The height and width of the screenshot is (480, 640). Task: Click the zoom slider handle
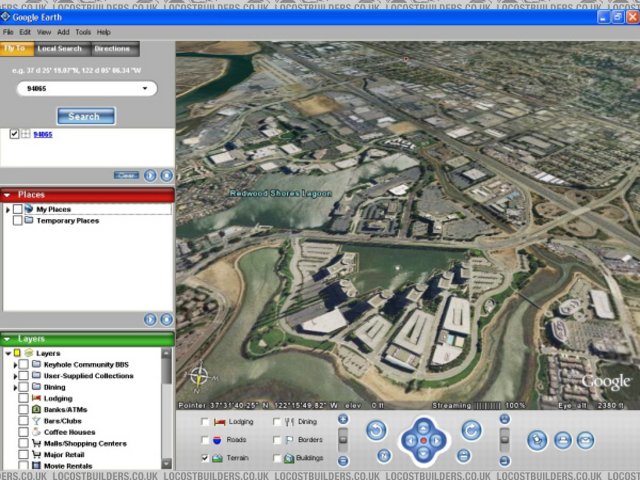pos(343,440)
